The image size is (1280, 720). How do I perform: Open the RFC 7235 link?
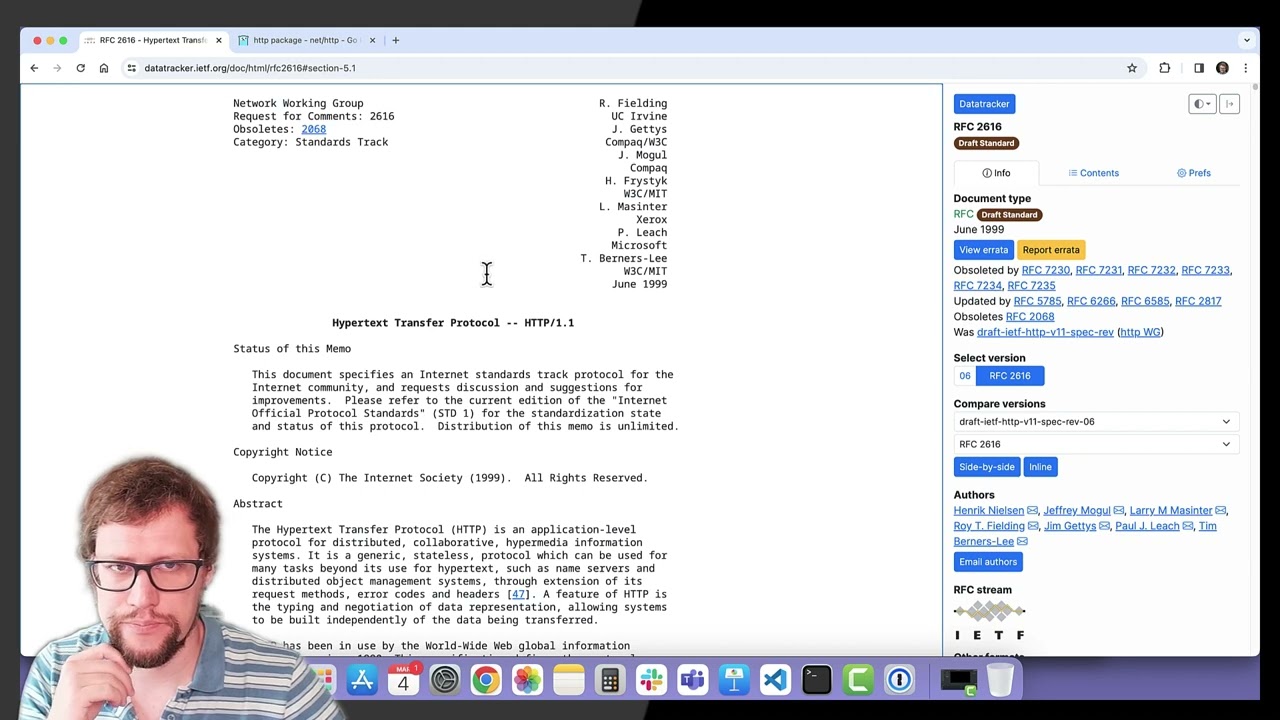click(1031, 286)
